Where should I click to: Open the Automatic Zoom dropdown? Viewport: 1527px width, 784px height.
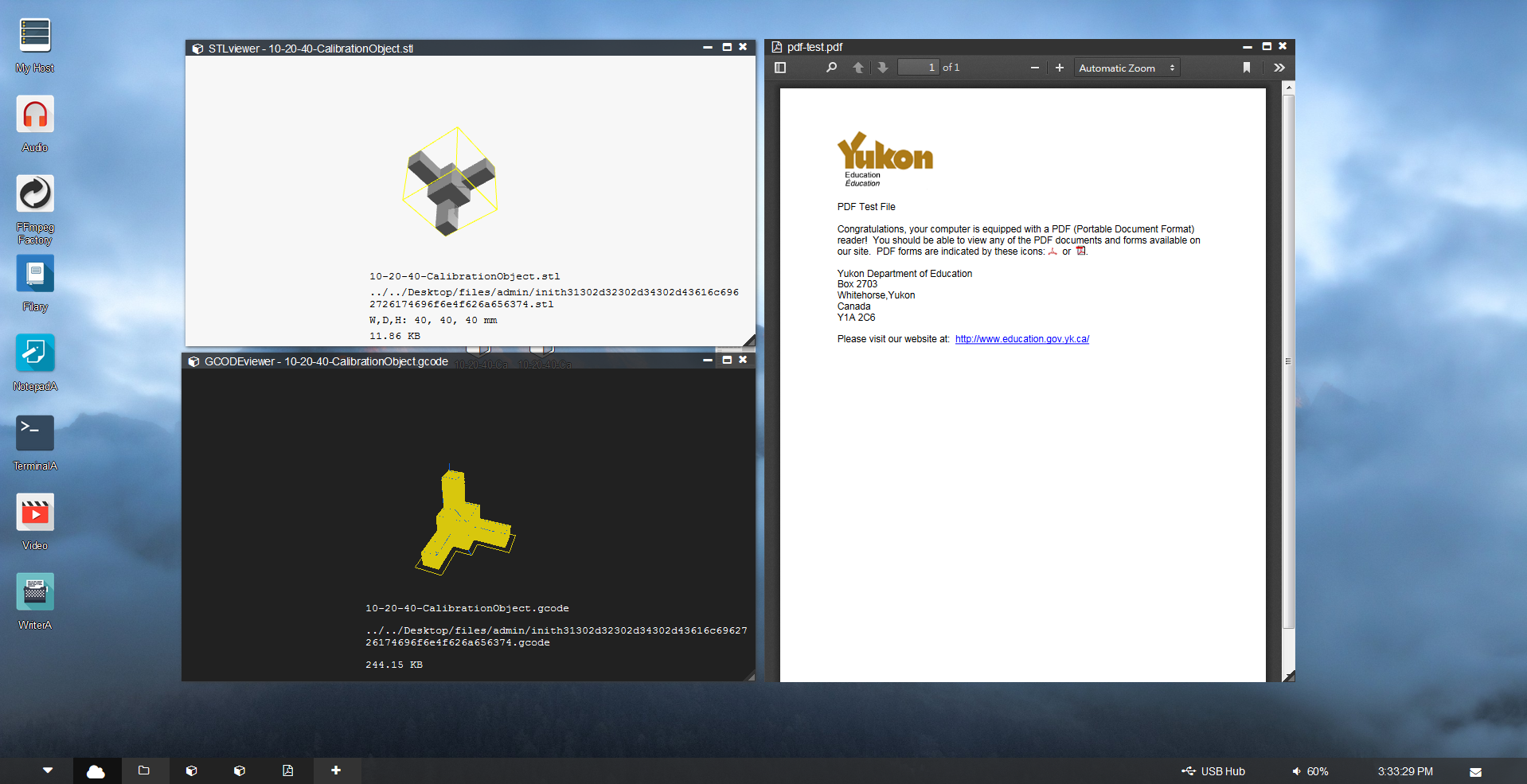click(x=1126, y=68)
